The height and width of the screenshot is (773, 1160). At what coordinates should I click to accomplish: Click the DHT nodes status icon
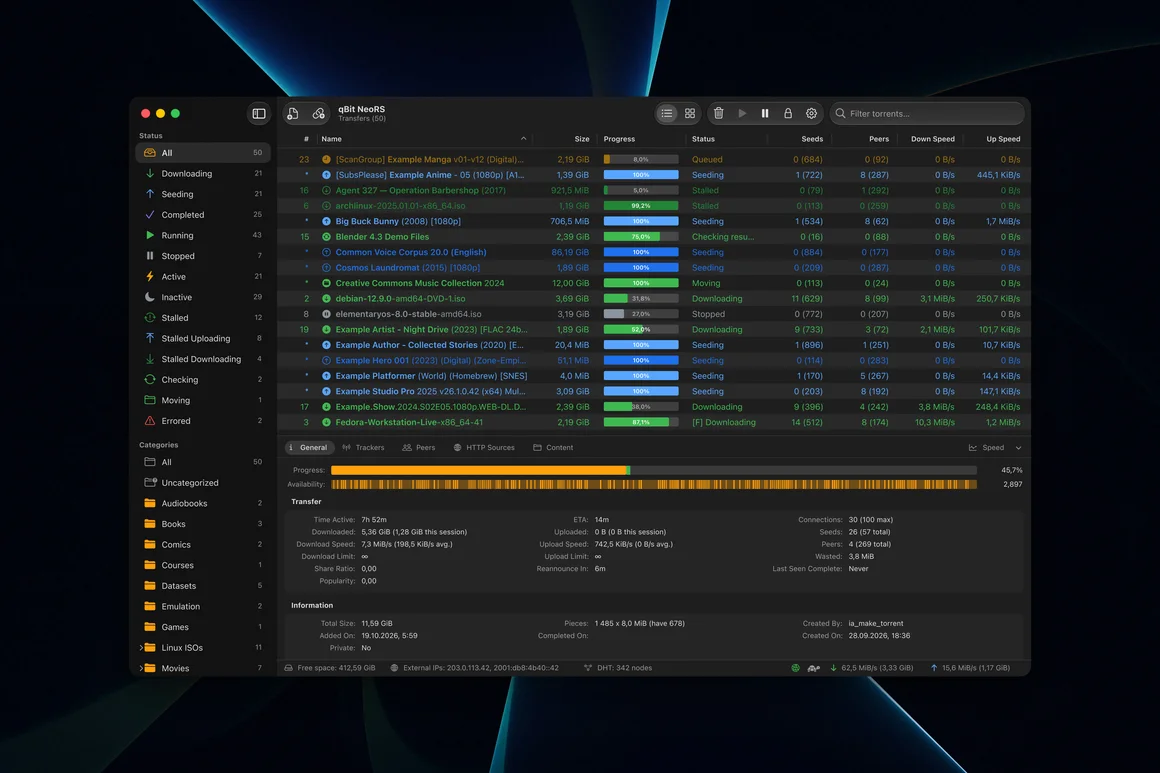(x=588, y=668)
